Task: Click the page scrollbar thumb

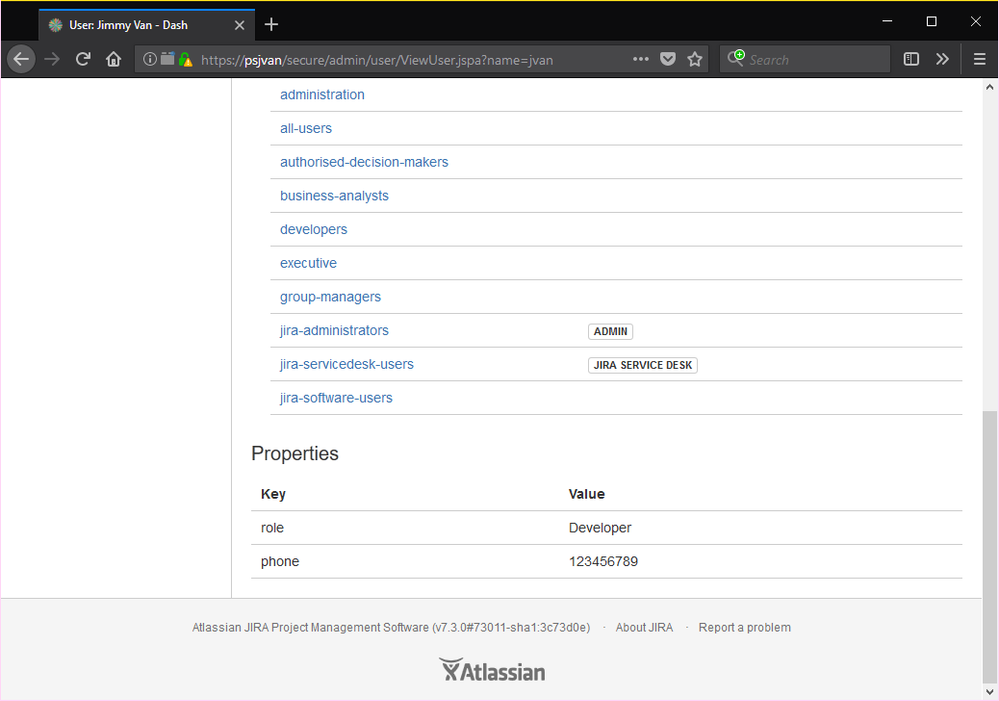Action: [x=989, y=547]
